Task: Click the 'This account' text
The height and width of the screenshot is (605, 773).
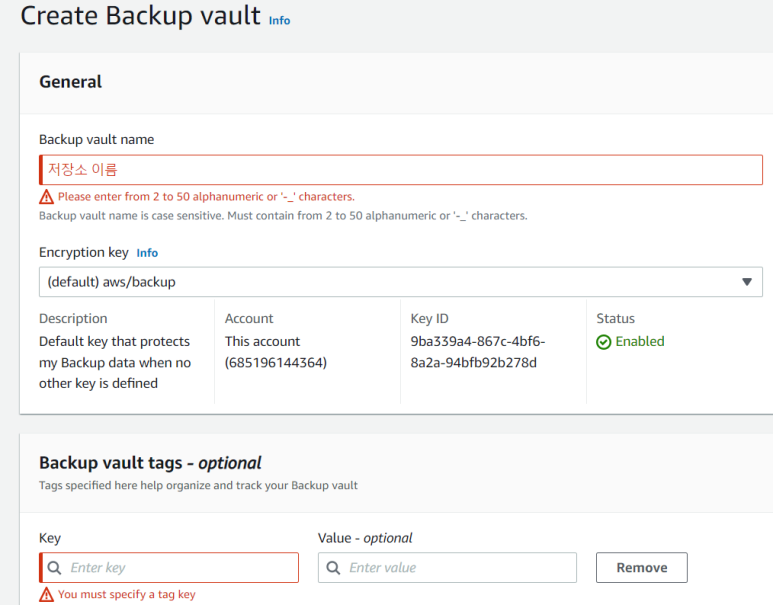Action: coord(262,342)
